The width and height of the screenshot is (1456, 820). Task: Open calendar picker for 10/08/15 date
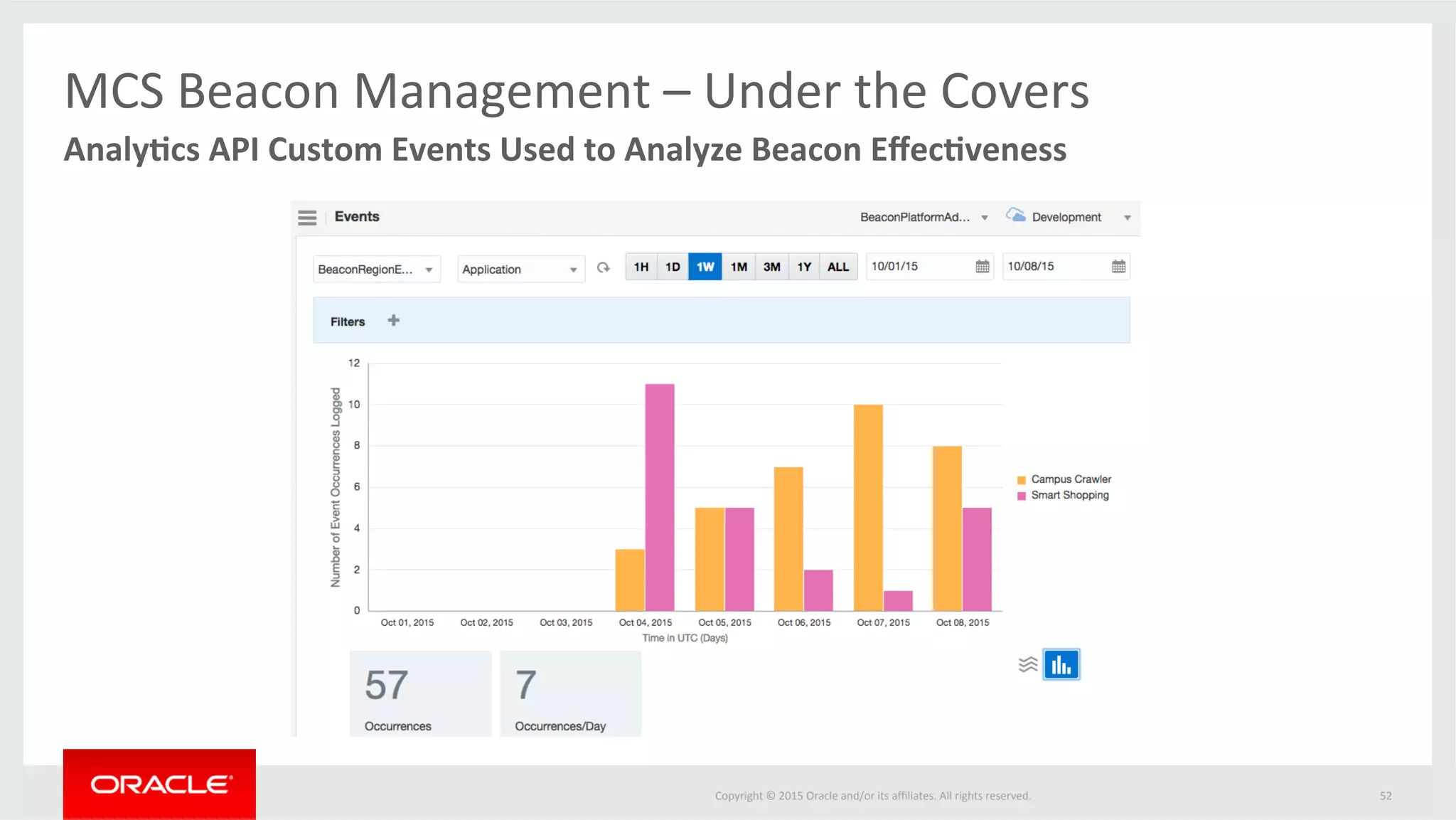(x=1118, y=267)
